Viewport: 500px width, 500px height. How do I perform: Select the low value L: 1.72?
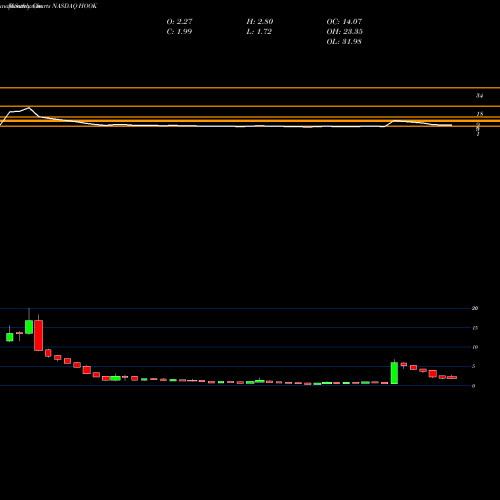click(x=259, y=31)
